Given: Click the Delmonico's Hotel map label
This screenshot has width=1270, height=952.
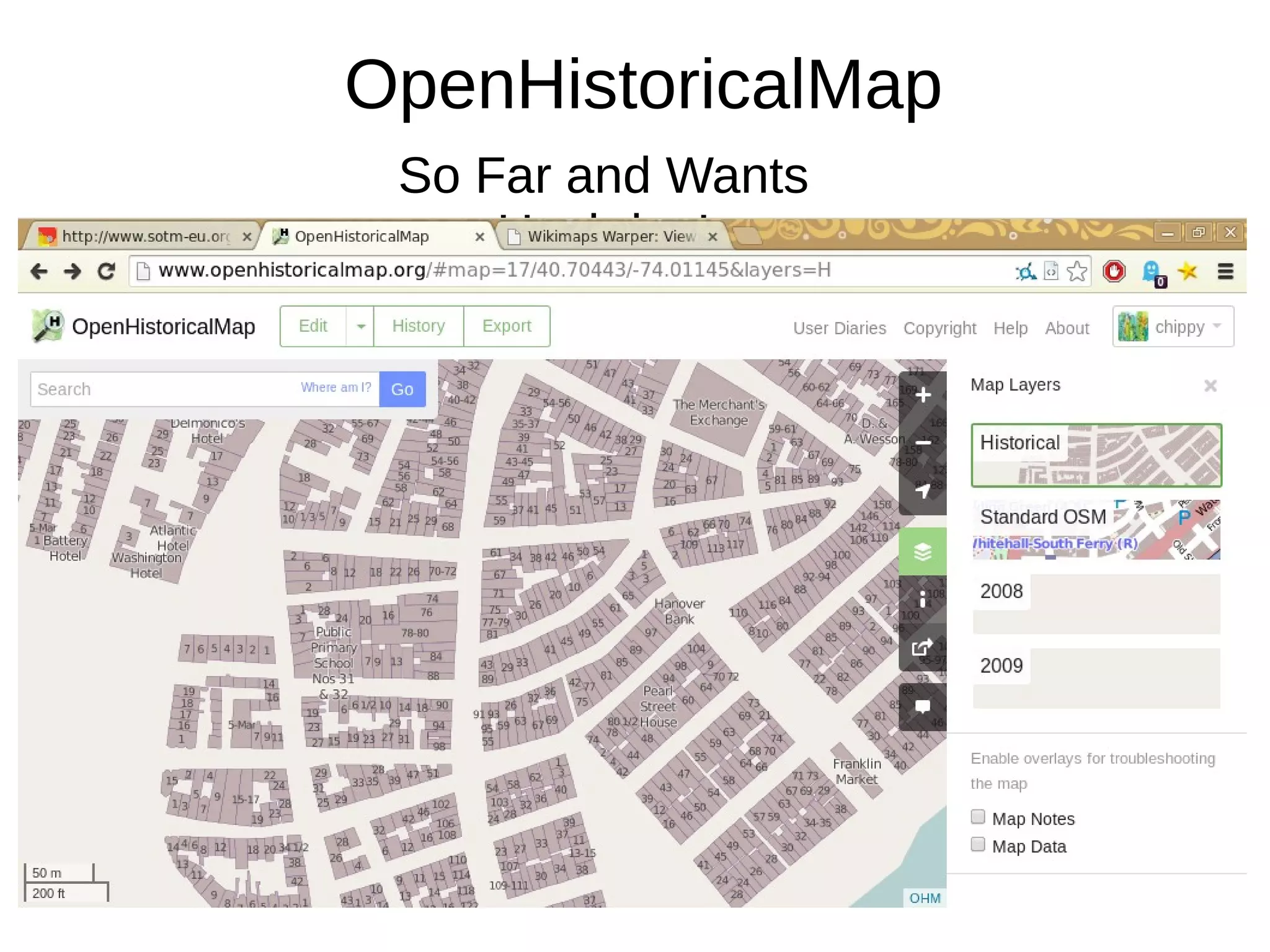Looking at the screenshot, I should coord(207,430).
